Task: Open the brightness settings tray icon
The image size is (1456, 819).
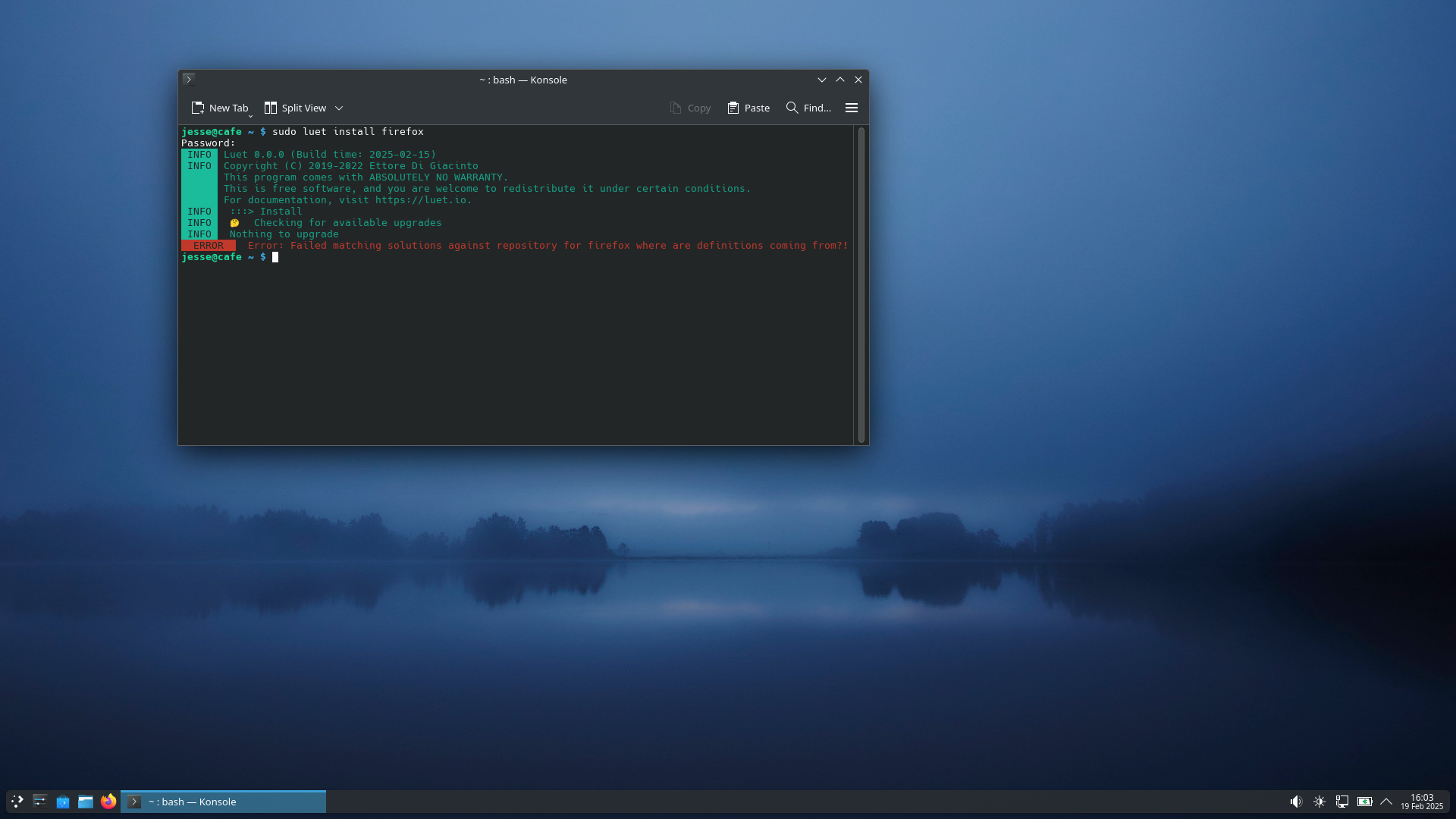Action: [1319, 802]
